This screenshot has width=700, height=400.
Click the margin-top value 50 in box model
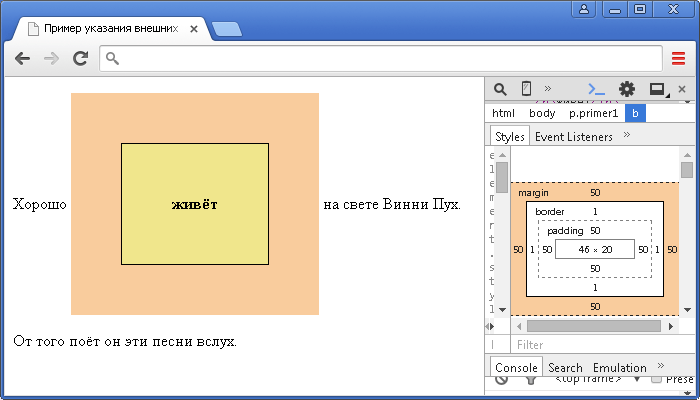coord(595,192)
